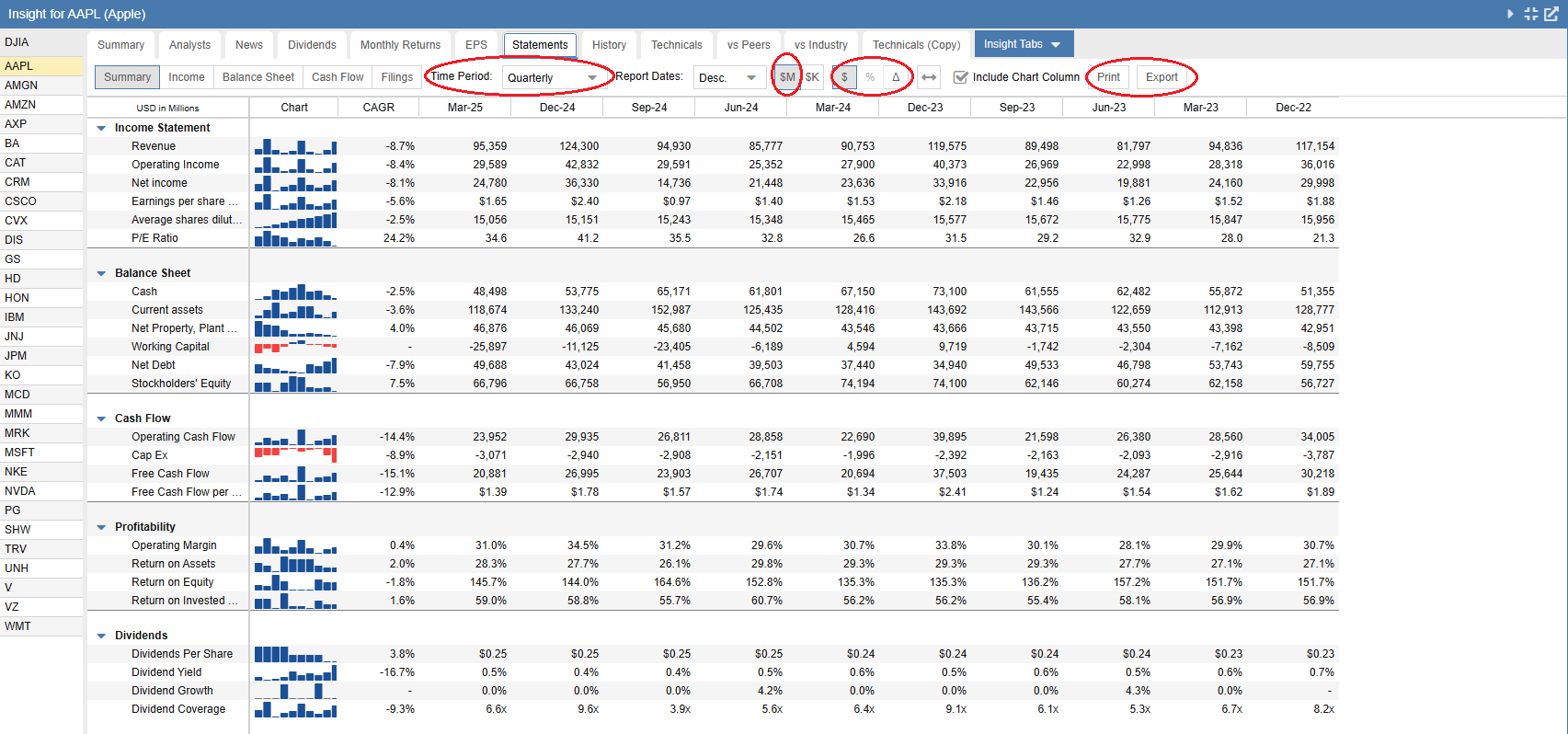Open the EPS tab
This screenshot has height=734, width=1568.
476,45
